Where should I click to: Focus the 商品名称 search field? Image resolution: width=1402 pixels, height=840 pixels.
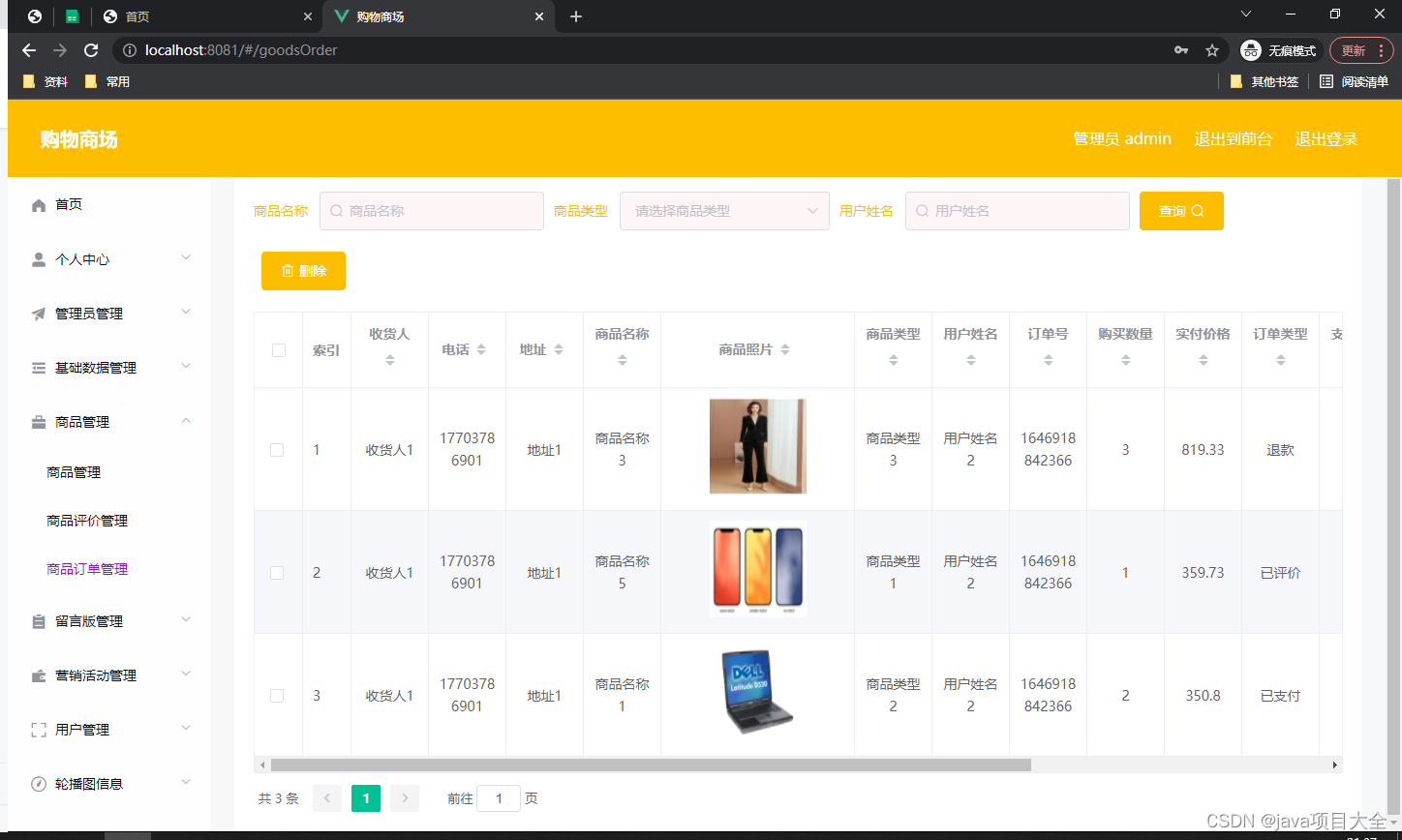(432, 211)
